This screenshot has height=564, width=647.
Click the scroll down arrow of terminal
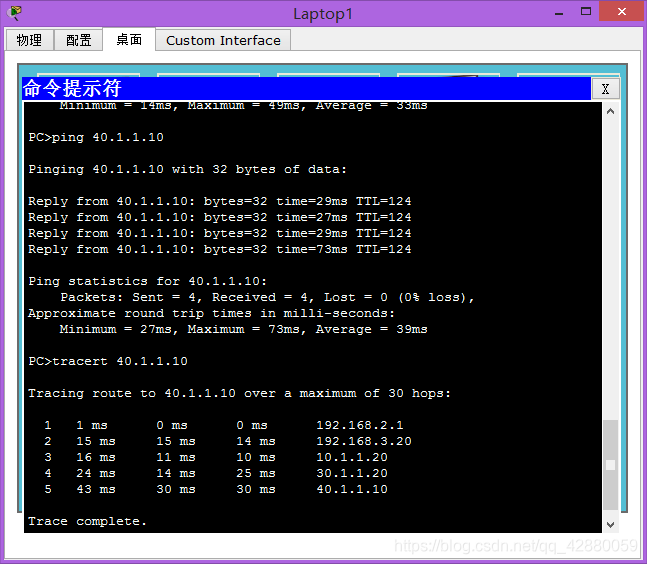[610, 525]
